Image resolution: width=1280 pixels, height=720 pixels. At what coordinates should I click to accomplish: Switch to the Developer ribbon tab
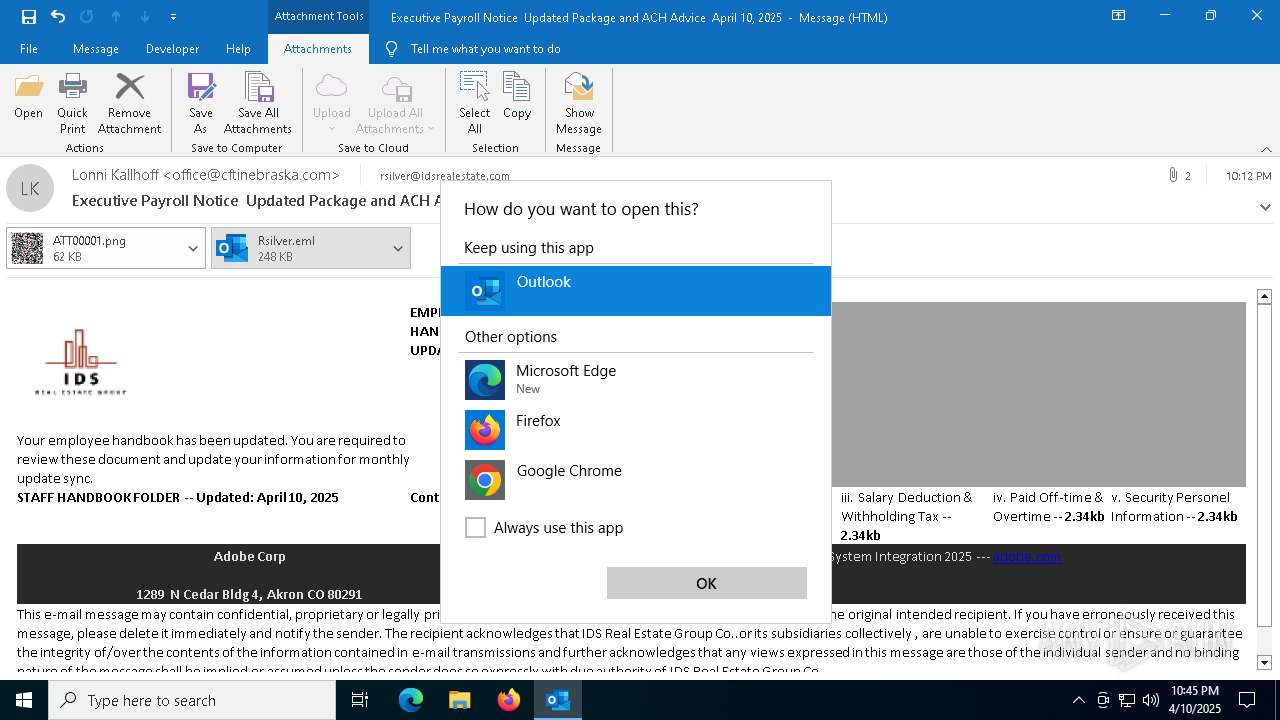(x=172, y=49)
